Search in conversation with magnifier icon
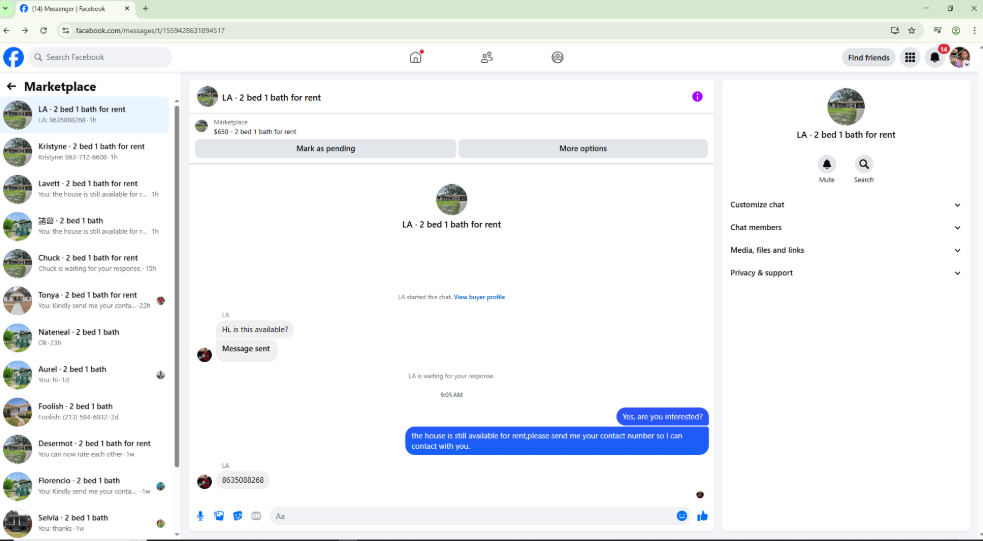The height and width of the screenshot is (541, 983). (x=863, y=164)
